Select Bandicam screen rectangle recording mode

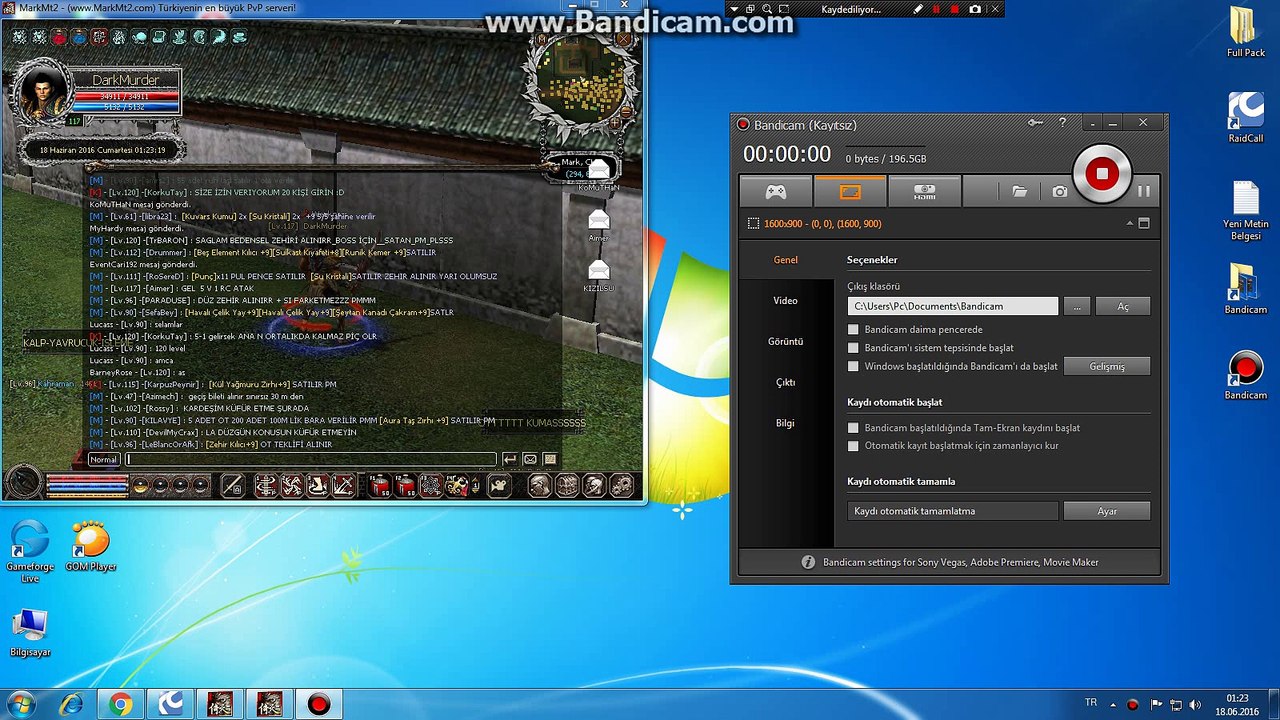pyautogui.click(x=850, y=191)
